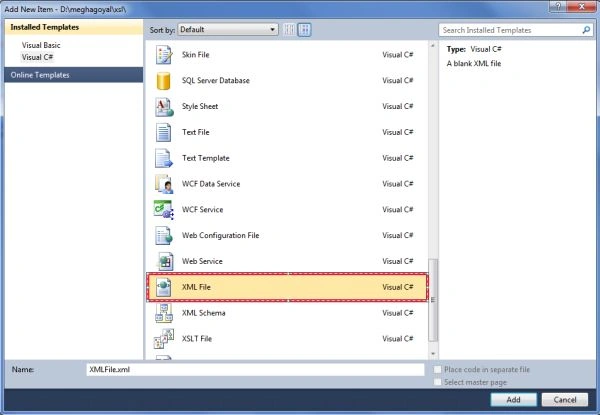Select the "Skin File" row text
The width and height of the screenshot is (600, 415).
coord(196,55)
